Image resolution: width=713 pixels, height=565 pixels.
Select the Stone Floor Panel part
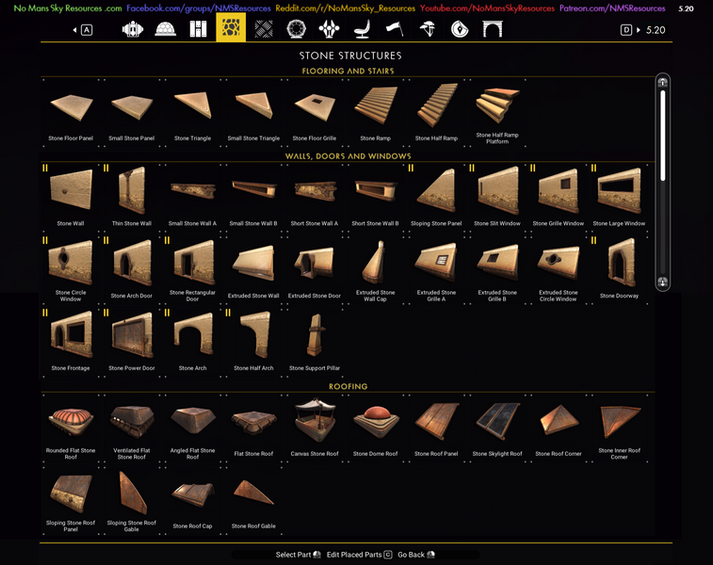(x=71, y=113)
